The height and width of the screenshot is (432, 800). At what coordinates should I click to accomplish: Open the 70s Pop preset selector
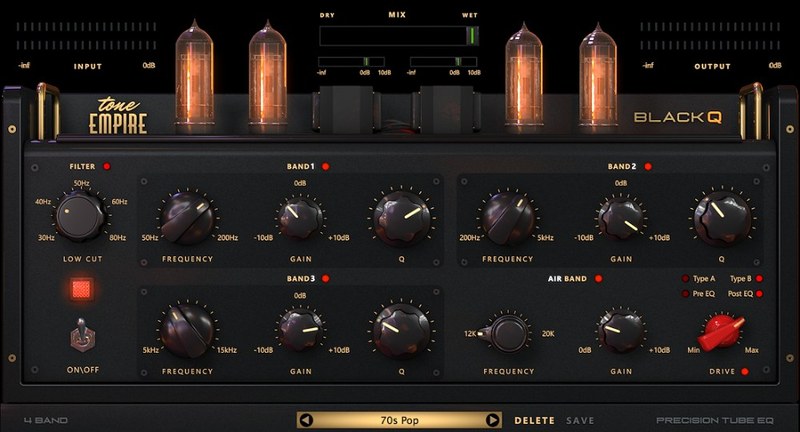coord(399,420)
